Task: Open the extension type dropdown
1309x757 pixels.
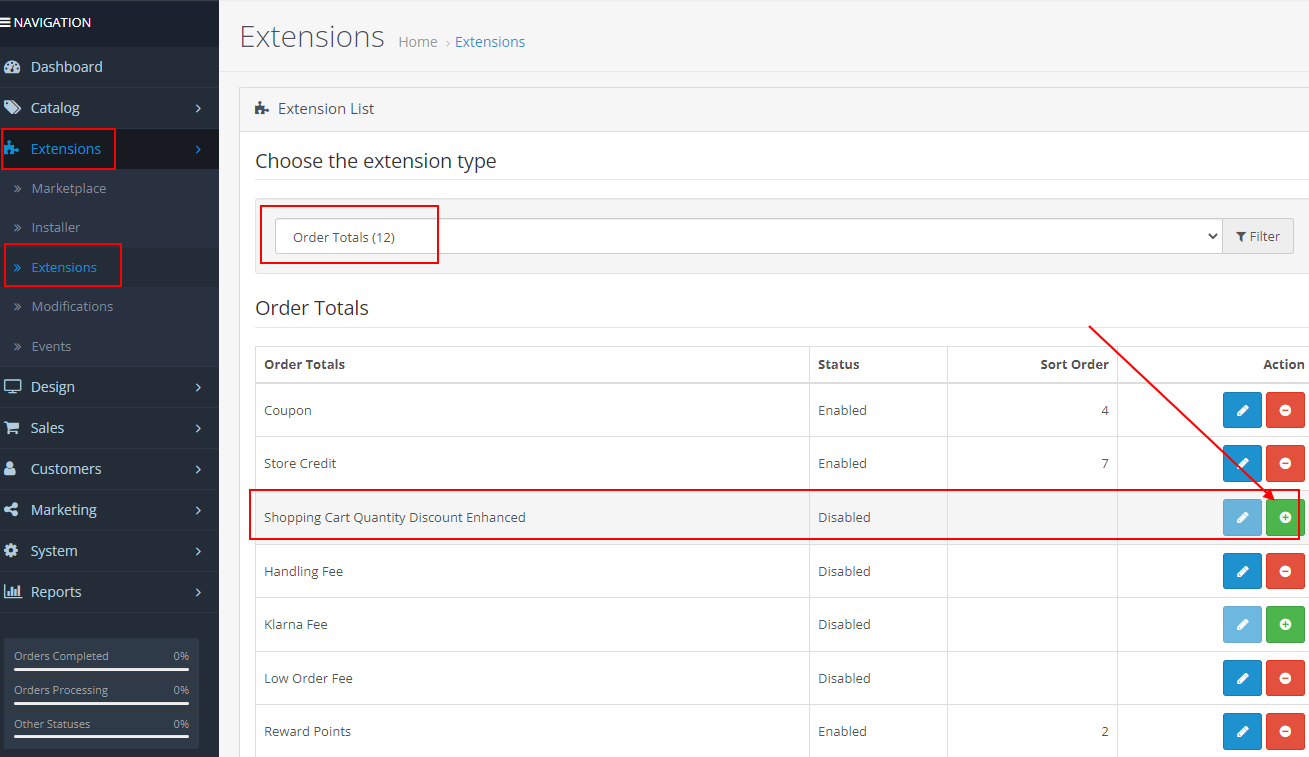Action: (x=747, y=237)
